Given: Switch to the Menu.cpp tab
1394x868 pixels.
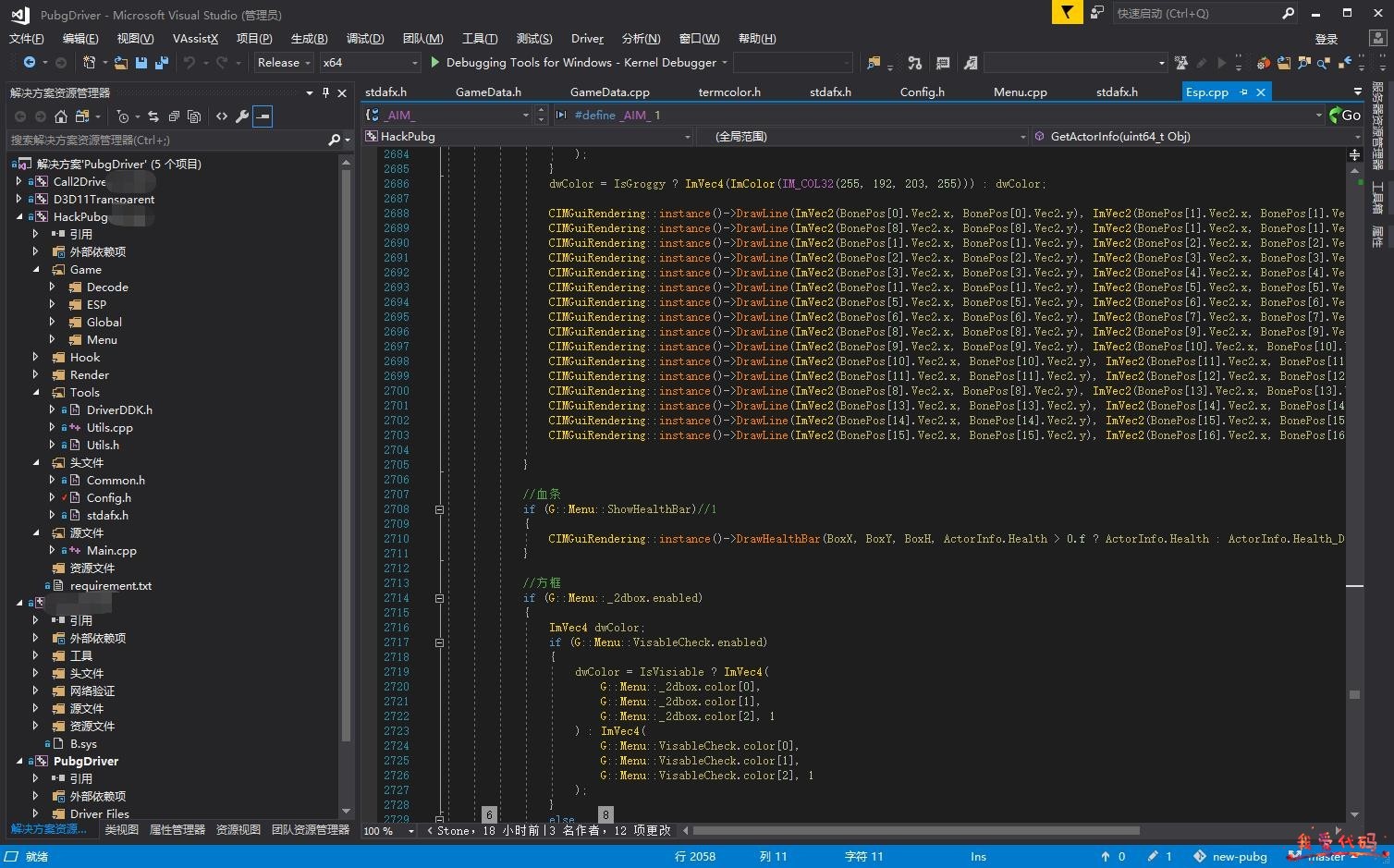Looking at the screenshot, I should (x=1020, y=92).
